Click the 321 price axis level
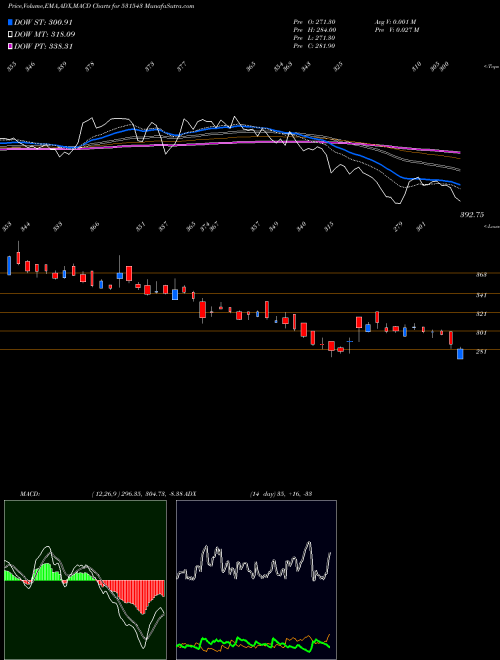Viewport: 500px width, 660px height. (481, 314)
